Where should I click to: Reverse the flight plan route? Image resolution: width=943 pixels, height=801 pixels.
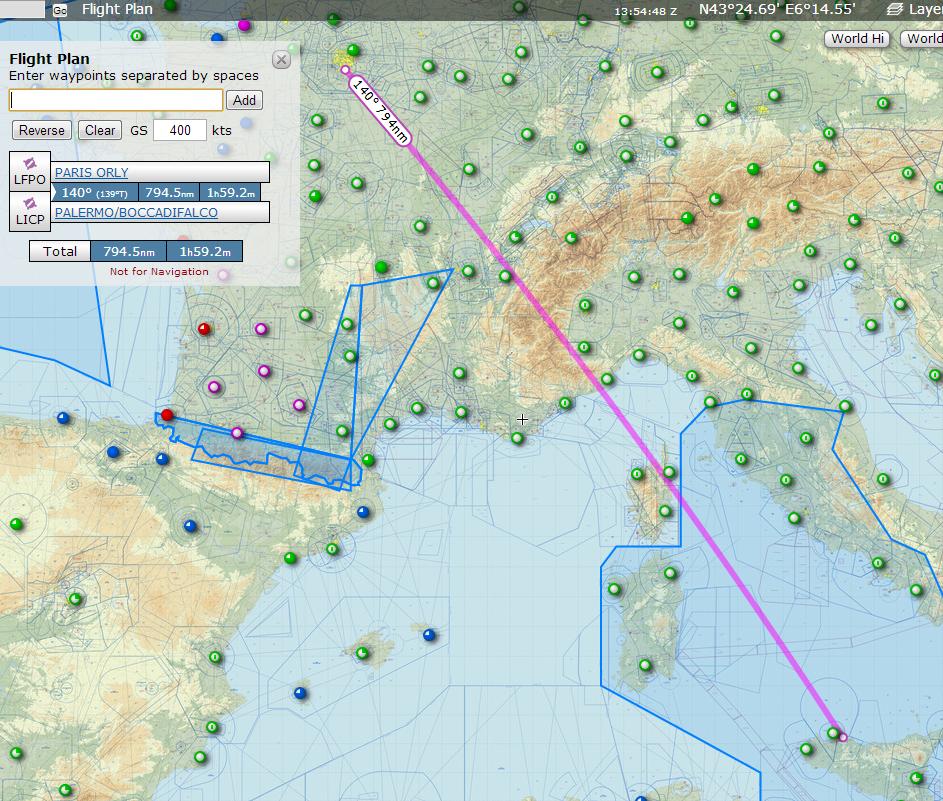(40, 130)
